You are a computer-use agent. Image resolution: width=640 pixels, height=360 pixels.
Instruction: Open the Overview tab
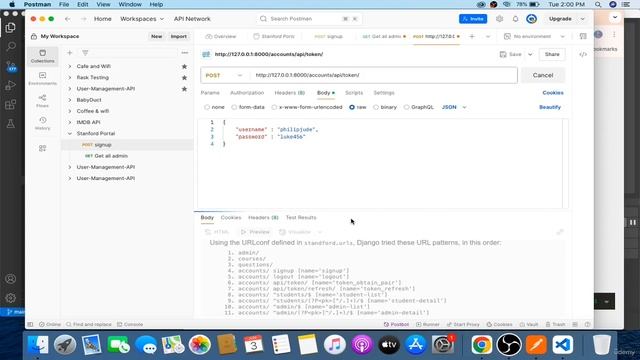pos(221,36)
